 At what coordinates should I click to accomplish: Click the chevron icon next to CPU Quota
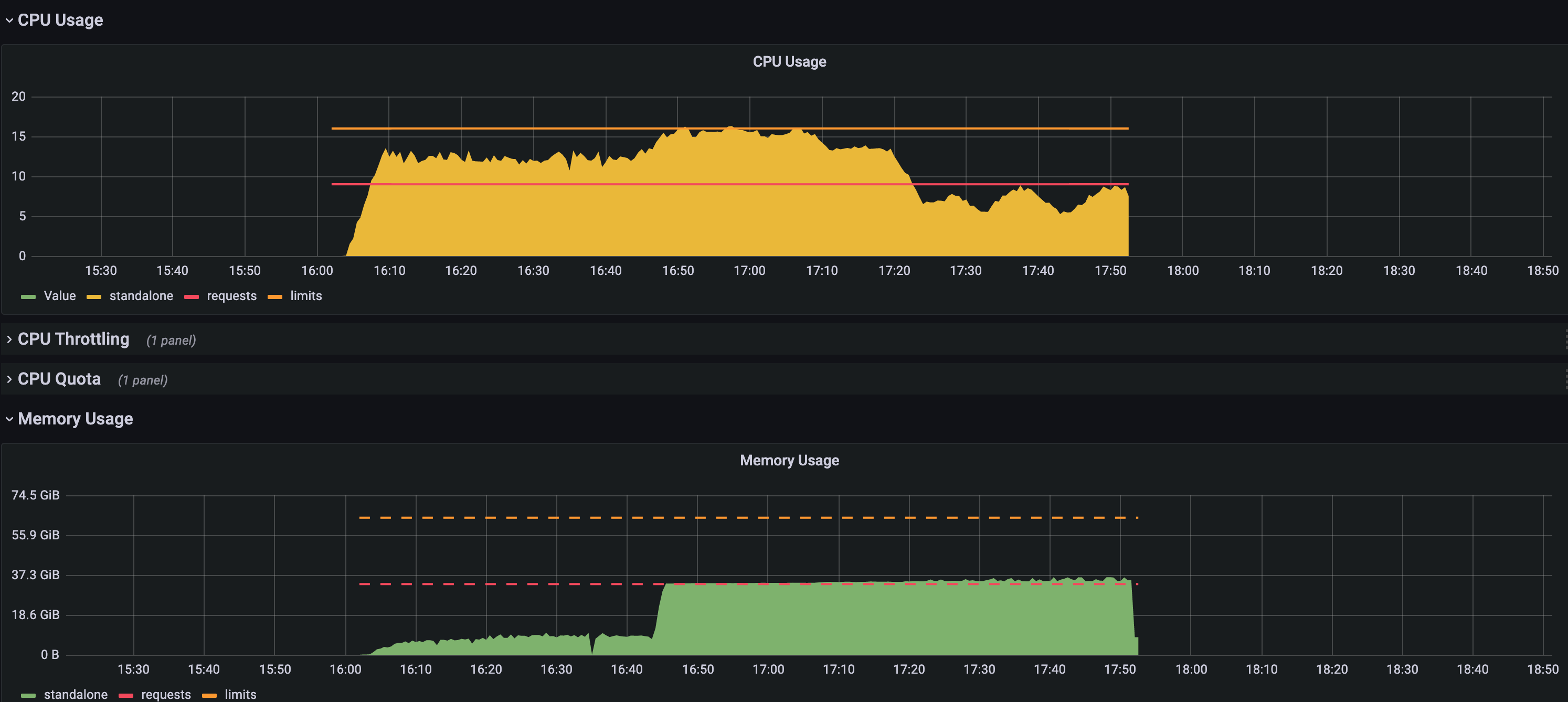tap(10, 378)
